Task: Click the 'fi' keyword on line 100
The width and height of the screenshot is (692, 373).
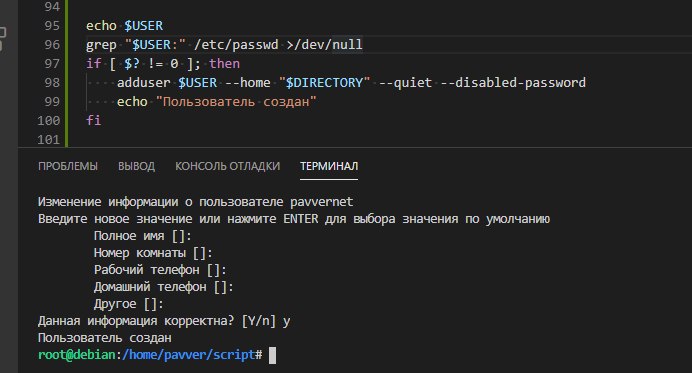Action: [x=94, y=121]
